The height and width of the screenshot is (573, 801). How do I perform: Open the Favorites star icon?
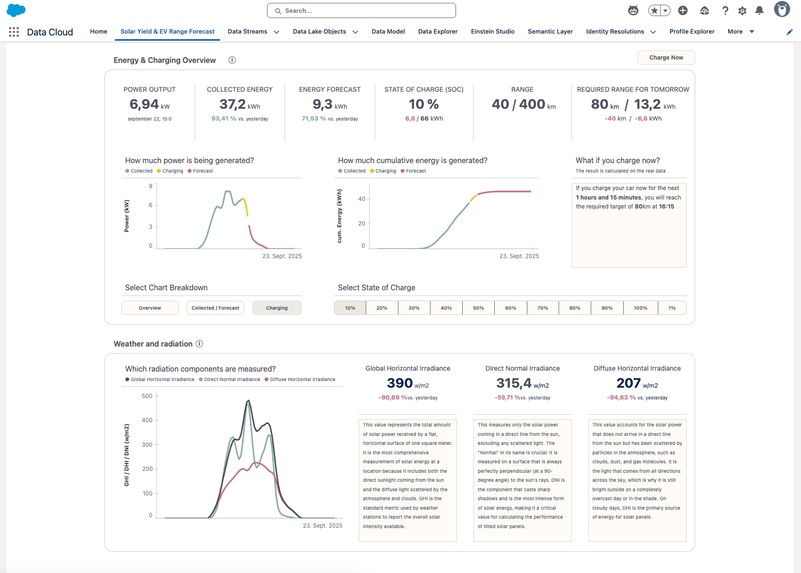[x=654, y=10]
